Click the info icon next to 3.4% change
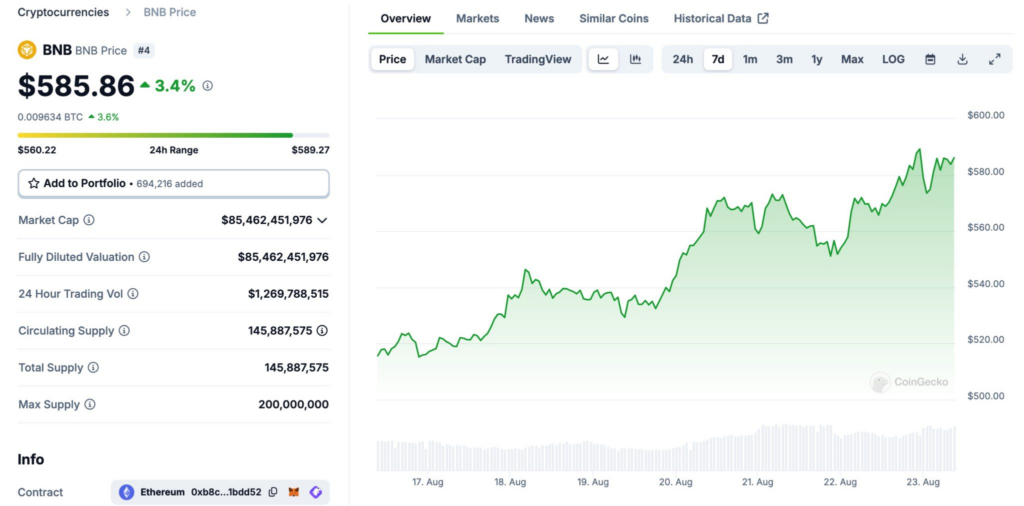The height and width of the screenshot is (506, 1024). click(x=208, y=86)
